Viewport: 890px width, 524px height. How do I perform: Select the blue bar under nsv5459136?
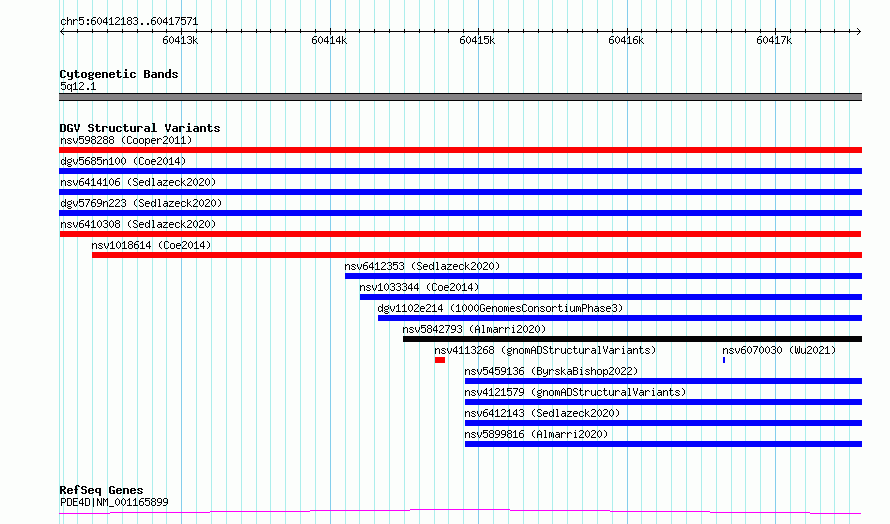click(664, 381)
